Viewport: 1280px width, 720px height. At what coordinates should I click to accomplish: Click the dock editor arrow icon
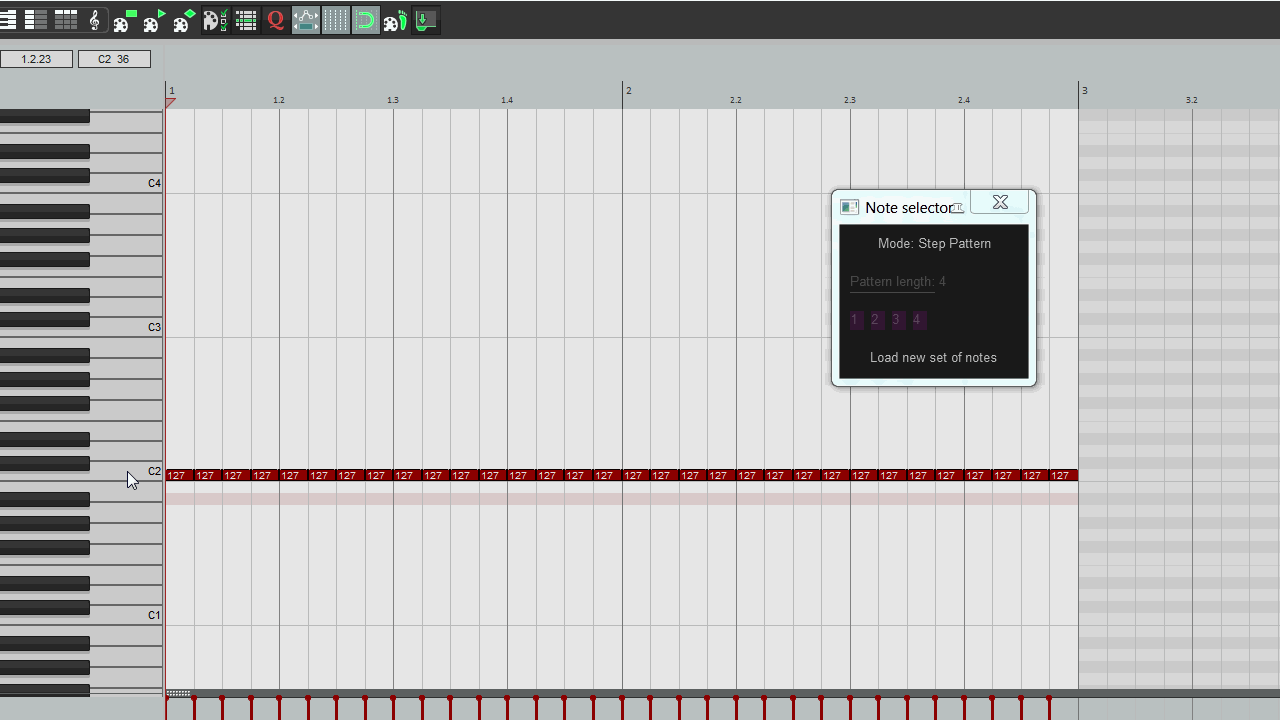[425, 20]
